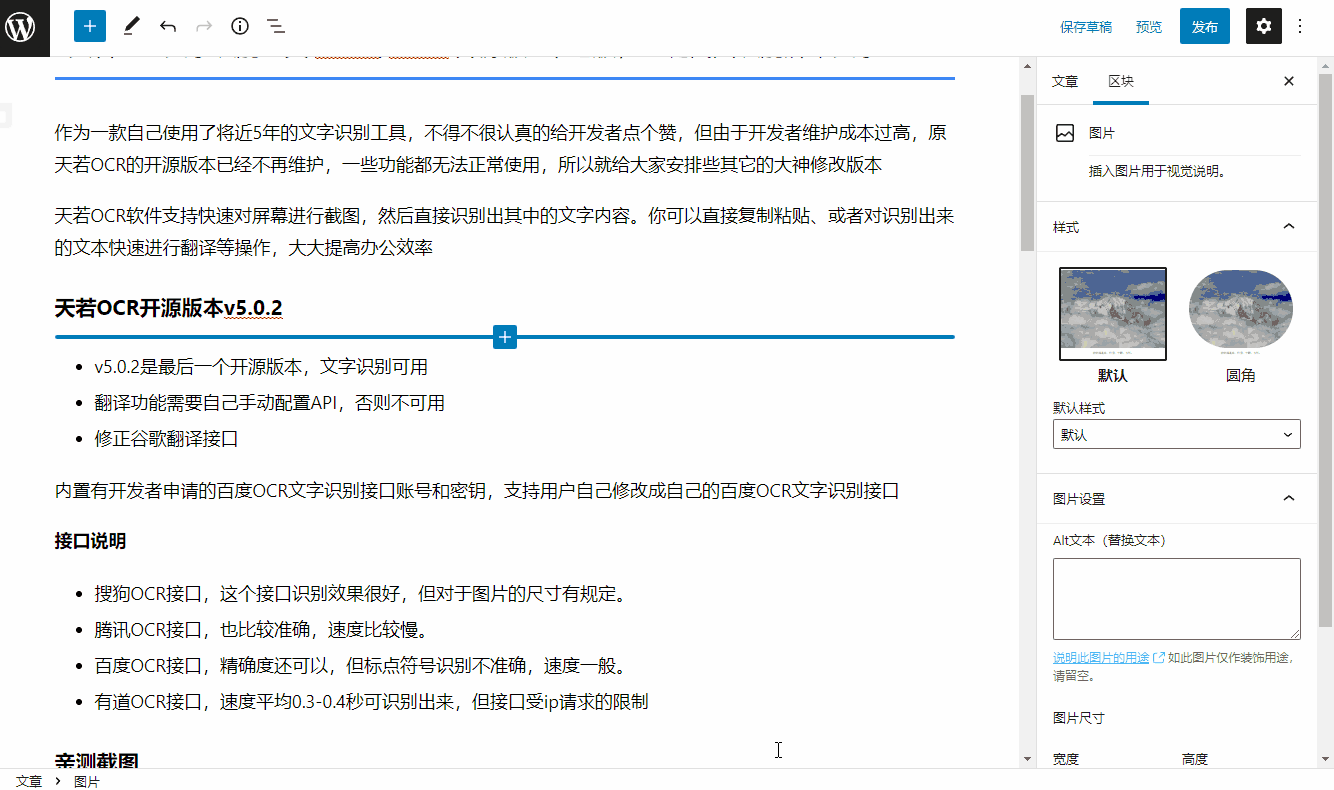Click the 接口说明 subheading
1334x790 pixels.
(90, 541)
